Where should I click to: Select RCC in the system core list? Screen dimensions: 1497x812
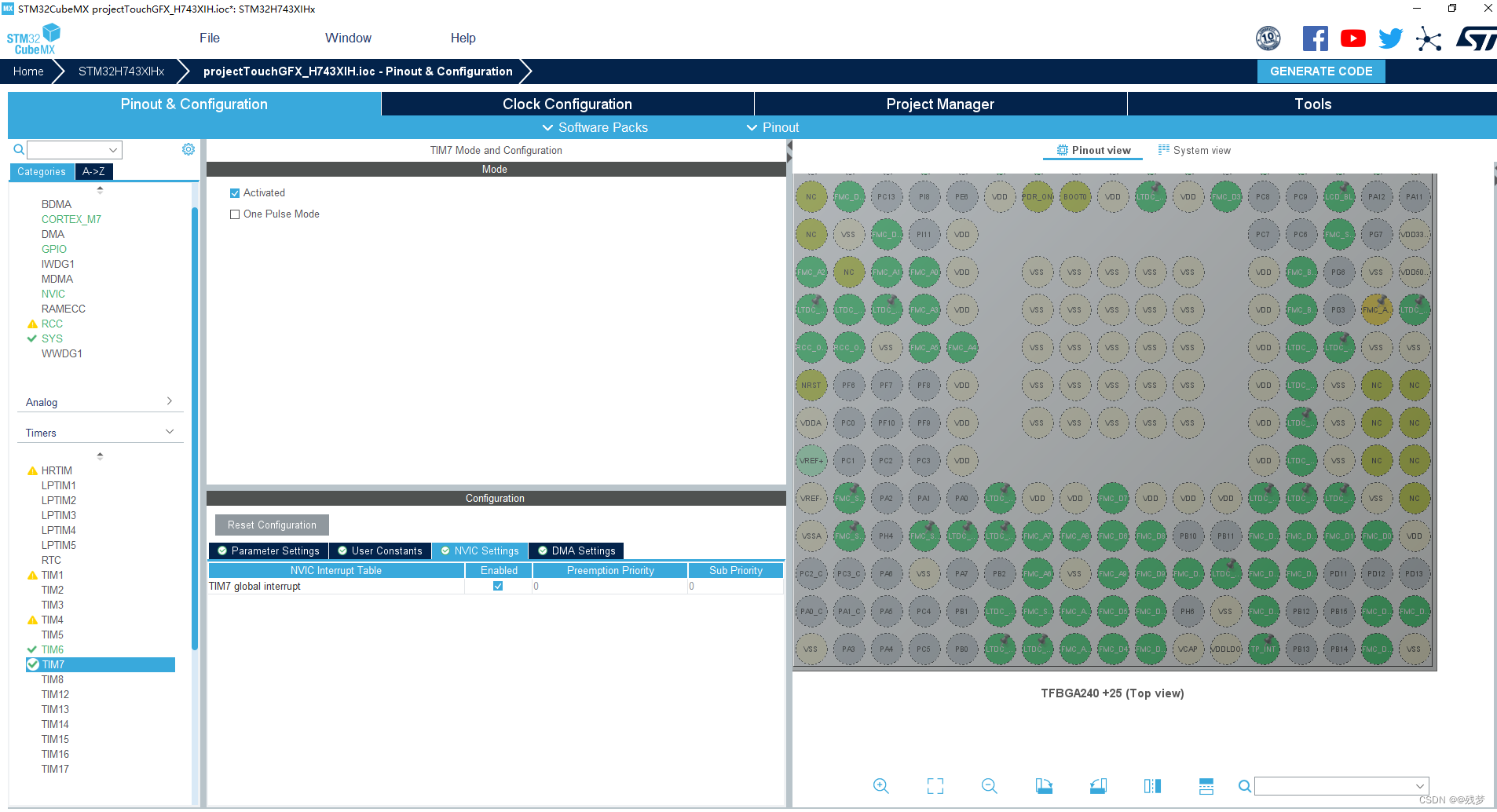click(52, 324)
